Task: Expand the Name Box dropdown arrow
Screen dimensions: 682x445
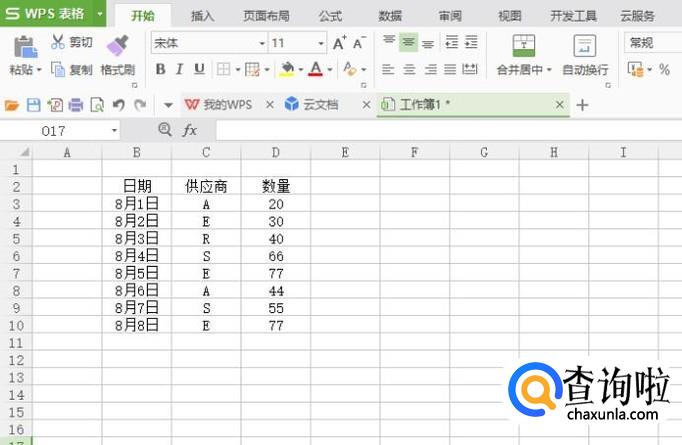Action: [114, 130]
